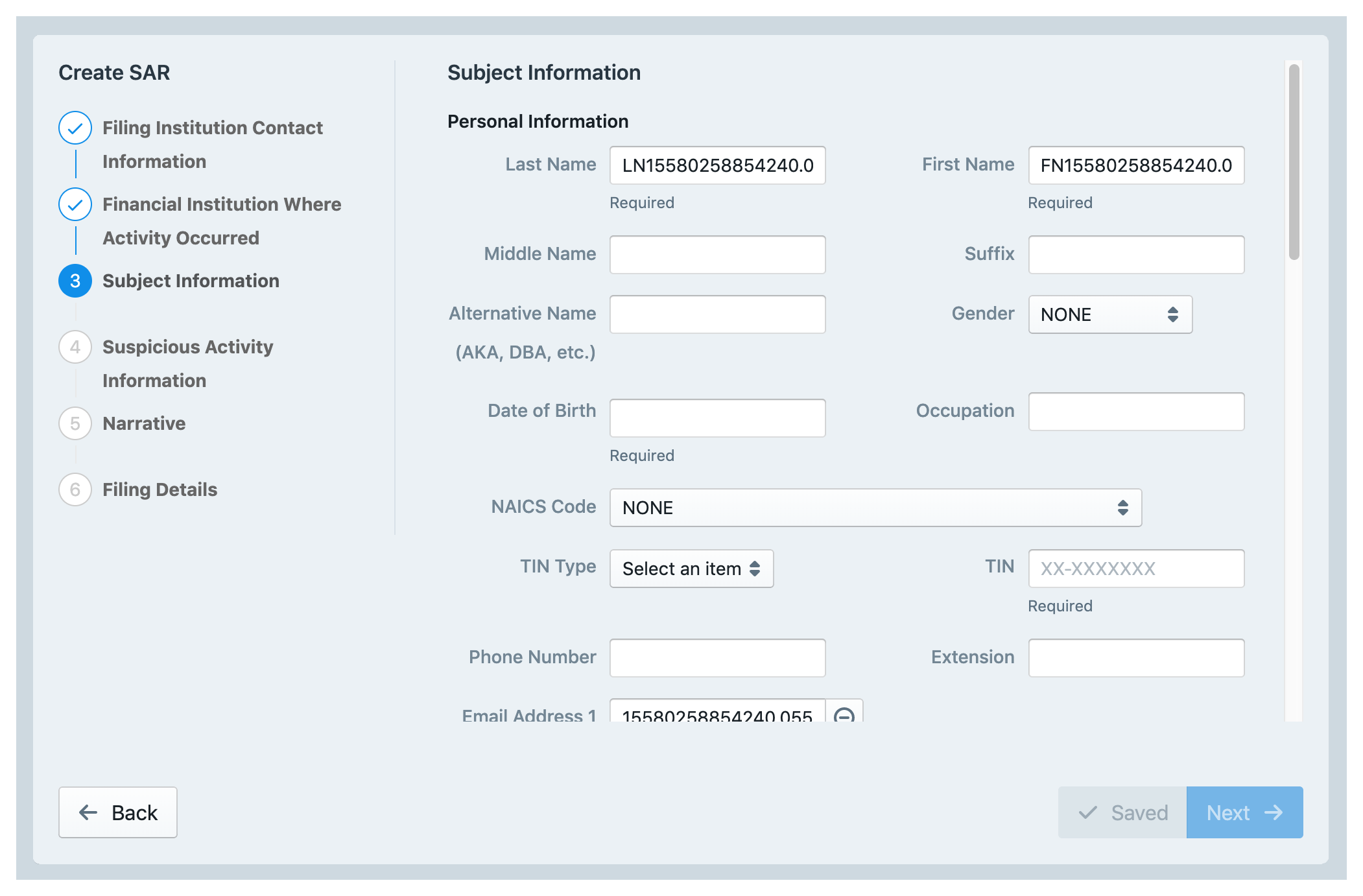Focus the Phone Number field
Screen dimensions: 1363x896
717,658
